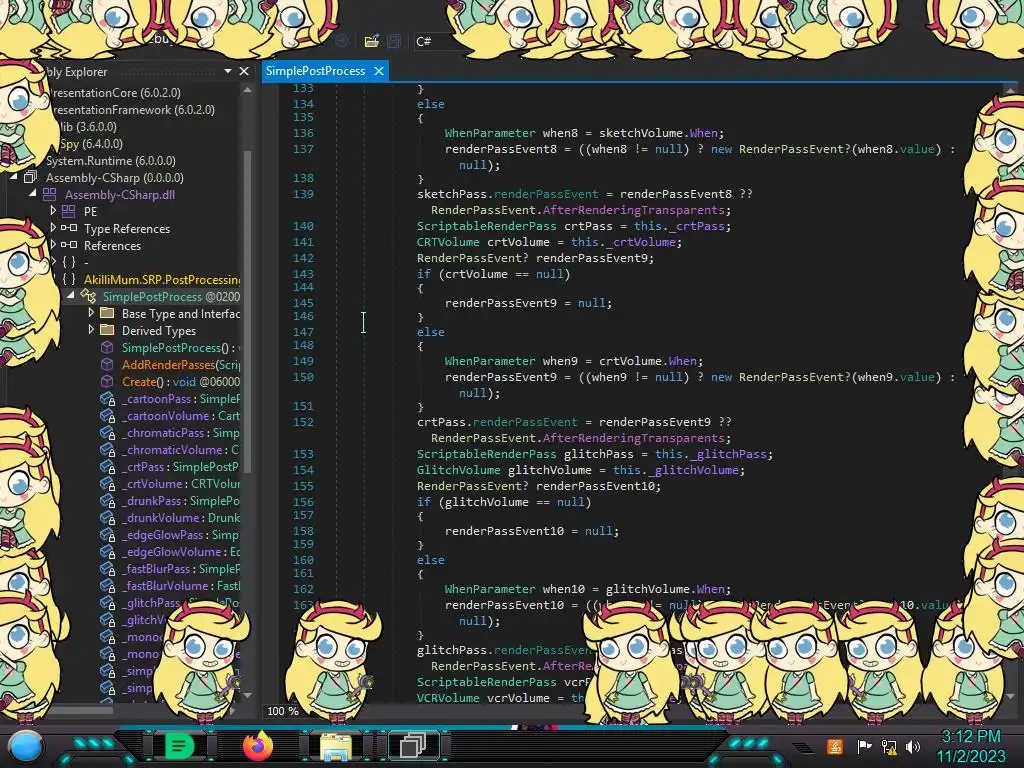
Task: Follow the CRTVolume type link on line 141
Action: [x=448, y=242]
